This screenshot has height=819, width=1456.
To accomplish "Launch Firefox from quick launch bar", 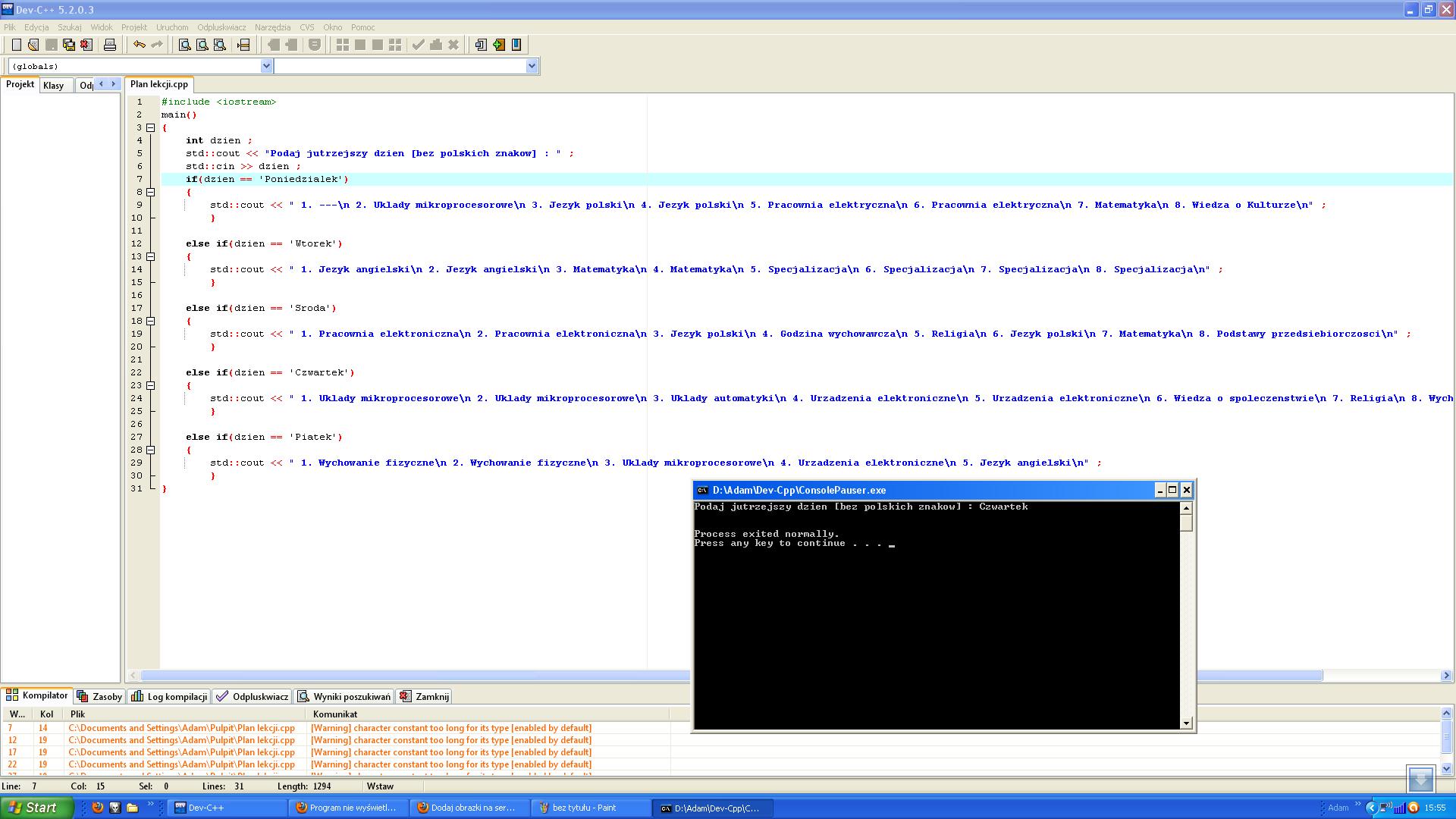I will pos(97,808).
